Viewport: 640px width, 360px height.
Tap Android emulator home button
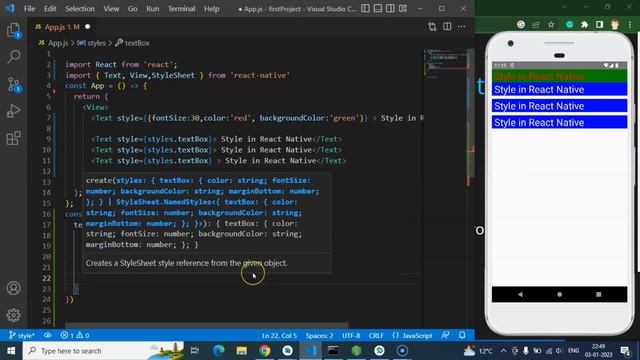[x=559, y=294]
